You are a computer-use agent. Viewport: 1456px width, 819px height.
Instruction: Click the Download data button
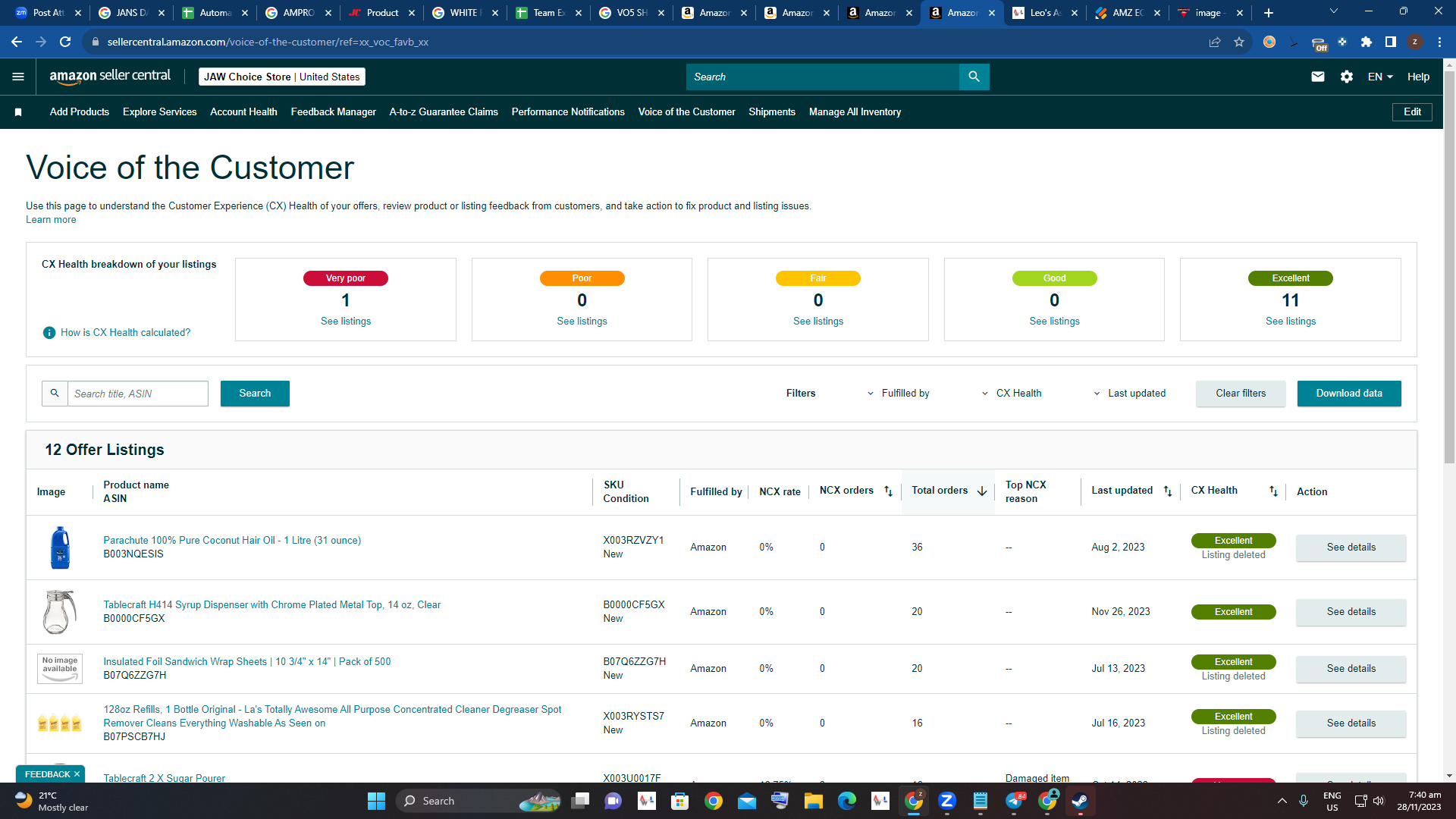click(x=1349, y=394)
